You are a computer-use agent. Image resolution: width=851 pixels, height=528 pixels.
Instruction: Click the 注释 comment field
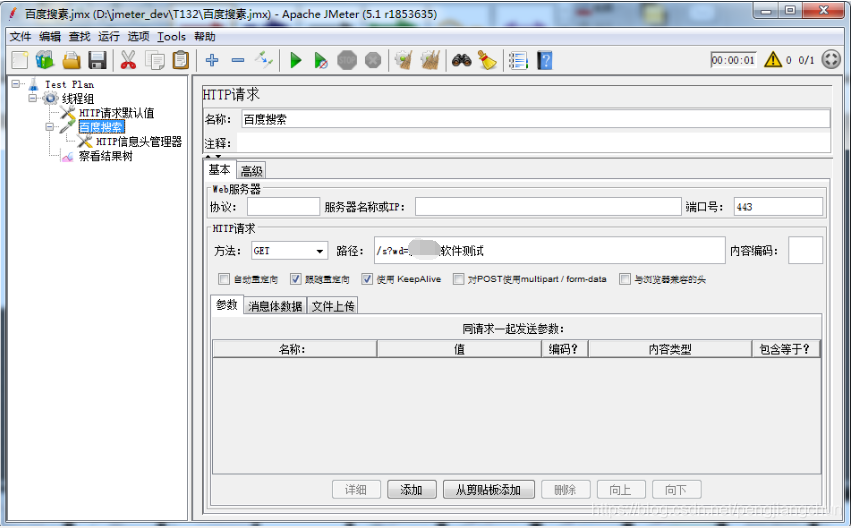[534, 143]
